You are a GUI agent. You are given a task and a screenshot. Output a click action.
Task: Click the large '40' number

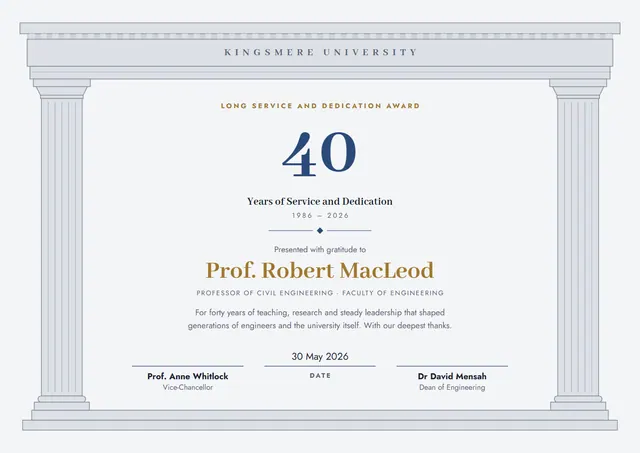pos(319,154)
